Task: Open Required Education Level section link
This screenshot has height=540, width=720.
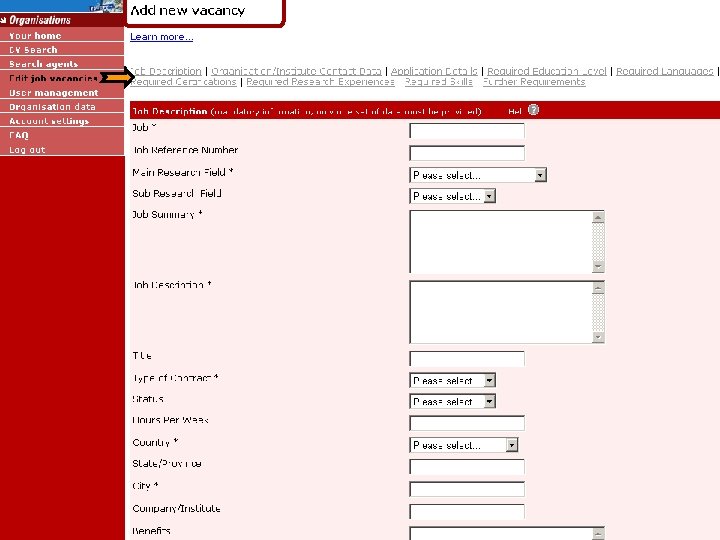Action: [546, 71]
